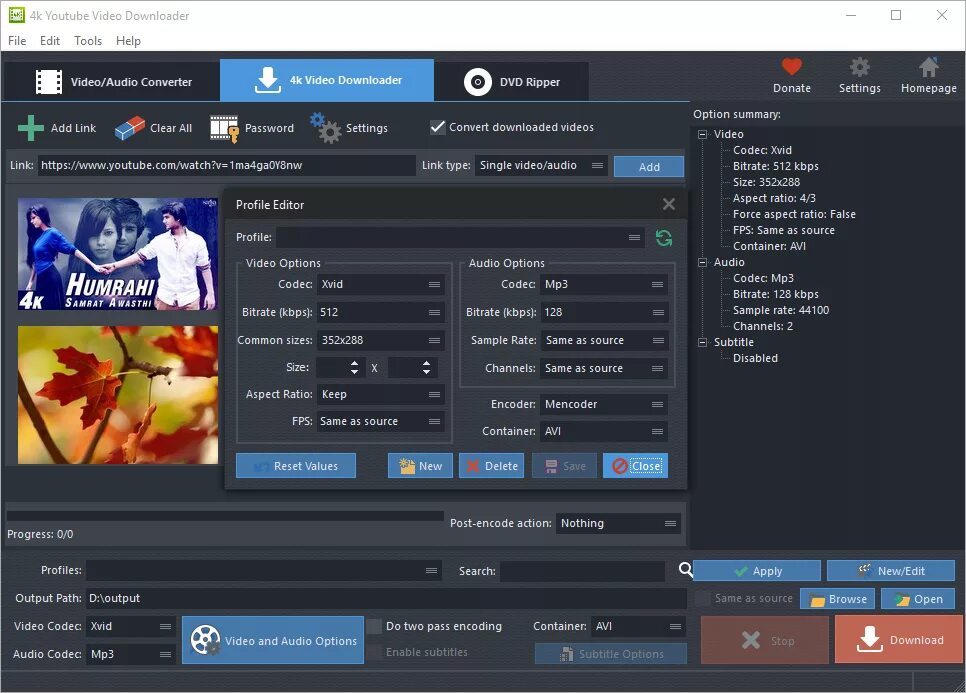Image resolution: width=966 pixels, height=693 pixels.
Task: Click the Video and Audio Options reel icon
Action: 207,639
